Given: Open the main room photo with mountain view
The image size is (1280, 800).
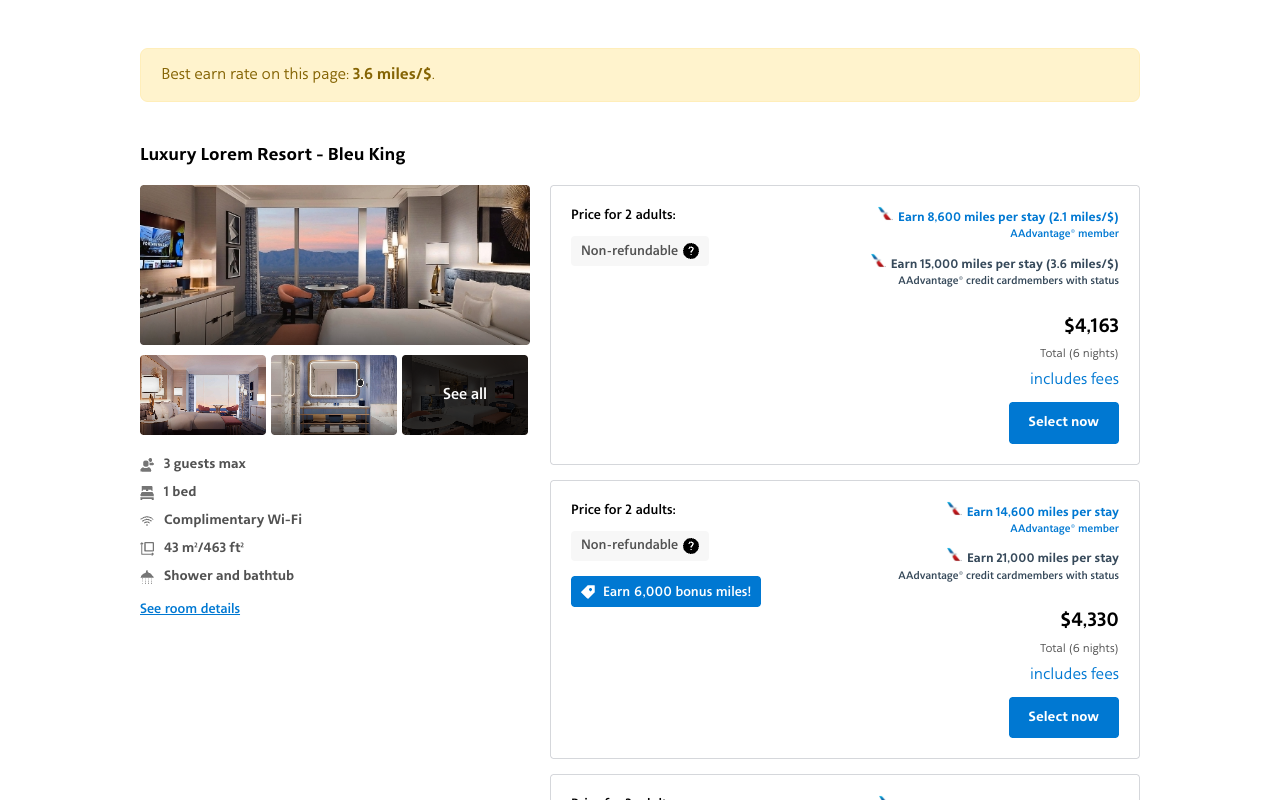Looking at the screenshot, I should coord(335,265).
